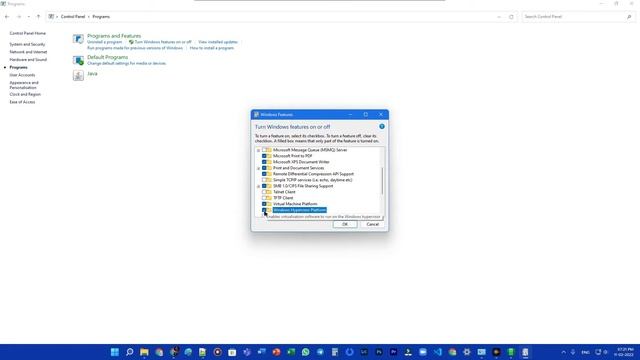
Task: Click Run programs made for previous versions link
Action: (x=135, y=48)
